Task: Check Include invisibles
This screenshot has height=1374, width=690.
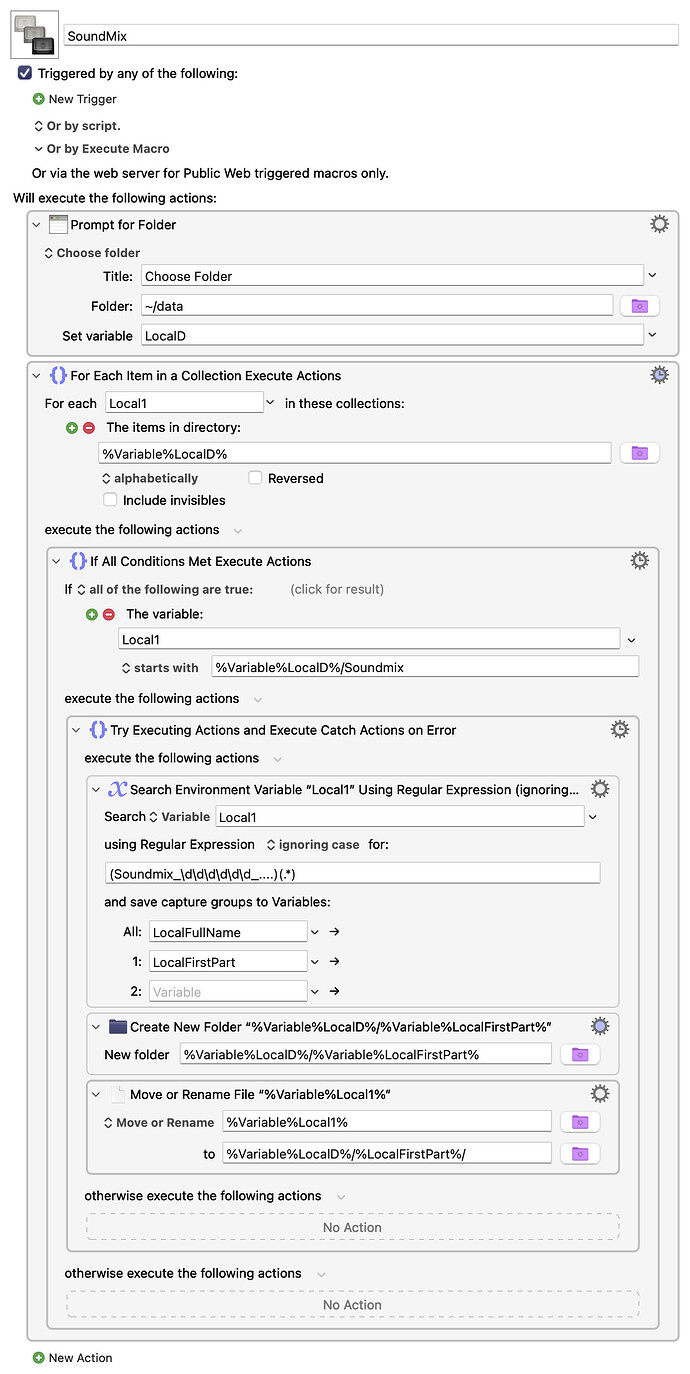Action: pyautogui.click(x=110, y=499)
